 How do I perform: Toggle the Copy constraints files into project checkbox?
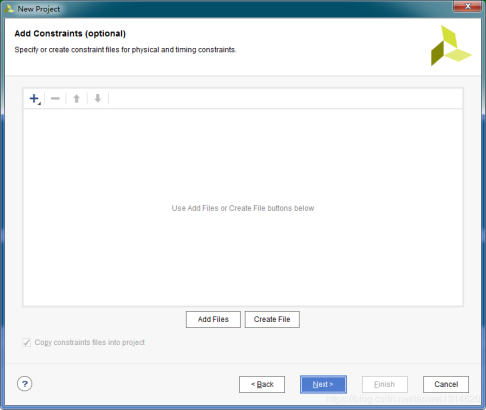click(x=27, y=342)
